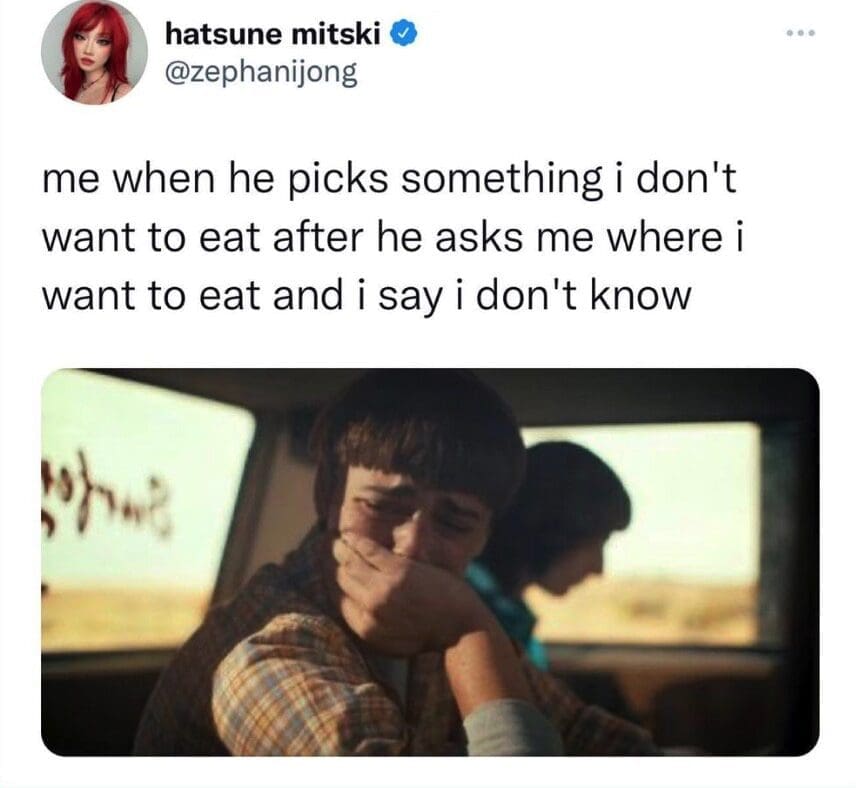The height and width of the screenshot is (788, 856).
Task: Click the word 'something' in the tweet
Action: [x=502, y=180]
